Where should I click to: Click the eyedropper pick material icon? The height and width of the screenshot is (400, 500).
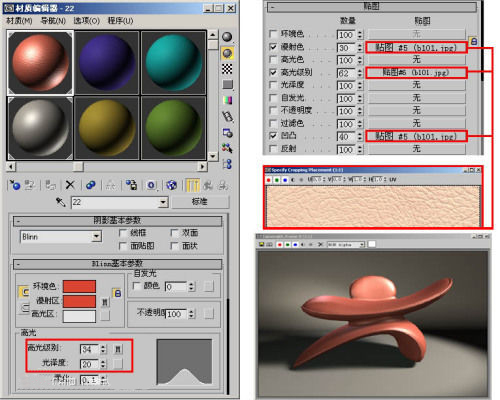[60, 202]
